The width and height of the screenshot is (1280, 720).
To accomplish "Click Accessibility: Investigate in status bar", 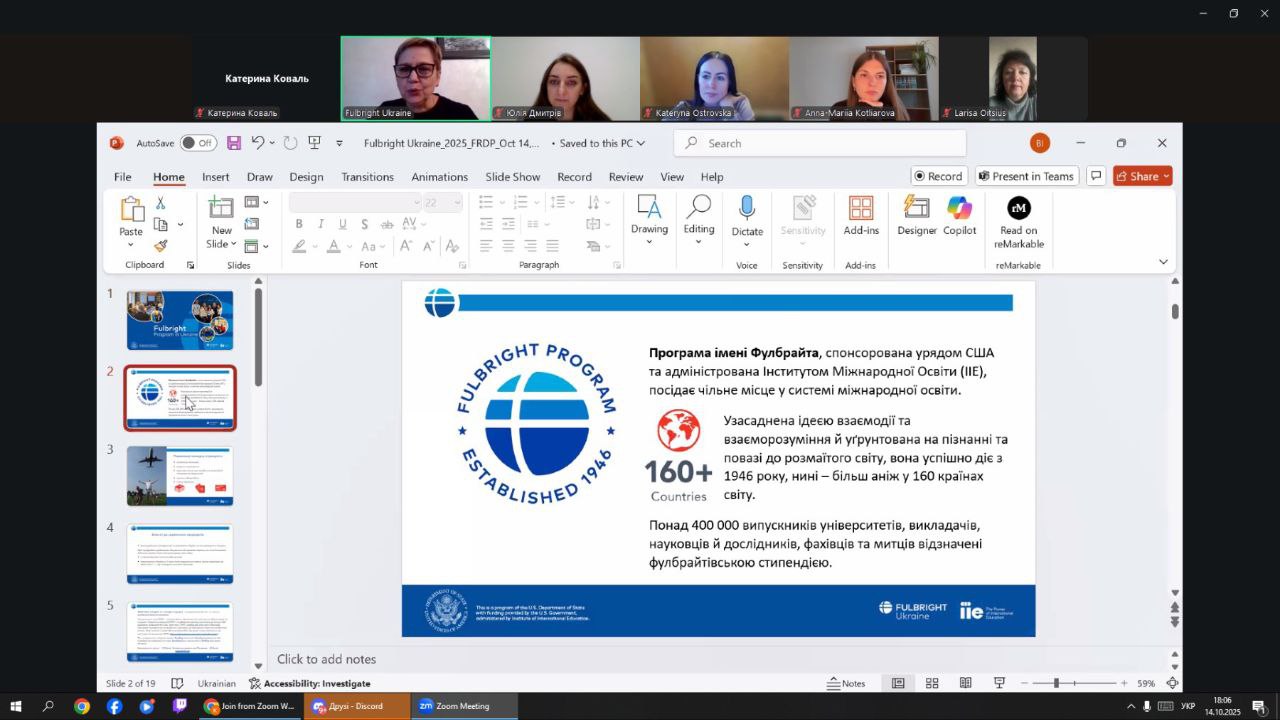I will [310, 683].
